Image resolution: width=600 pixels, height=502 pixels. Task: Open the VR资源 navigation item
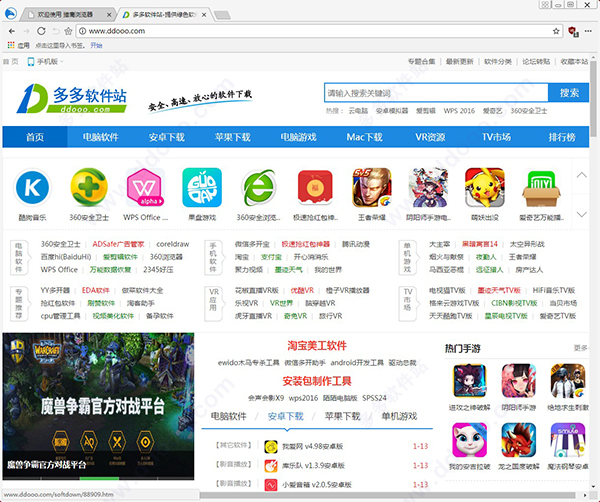click(x=430, y=137)
